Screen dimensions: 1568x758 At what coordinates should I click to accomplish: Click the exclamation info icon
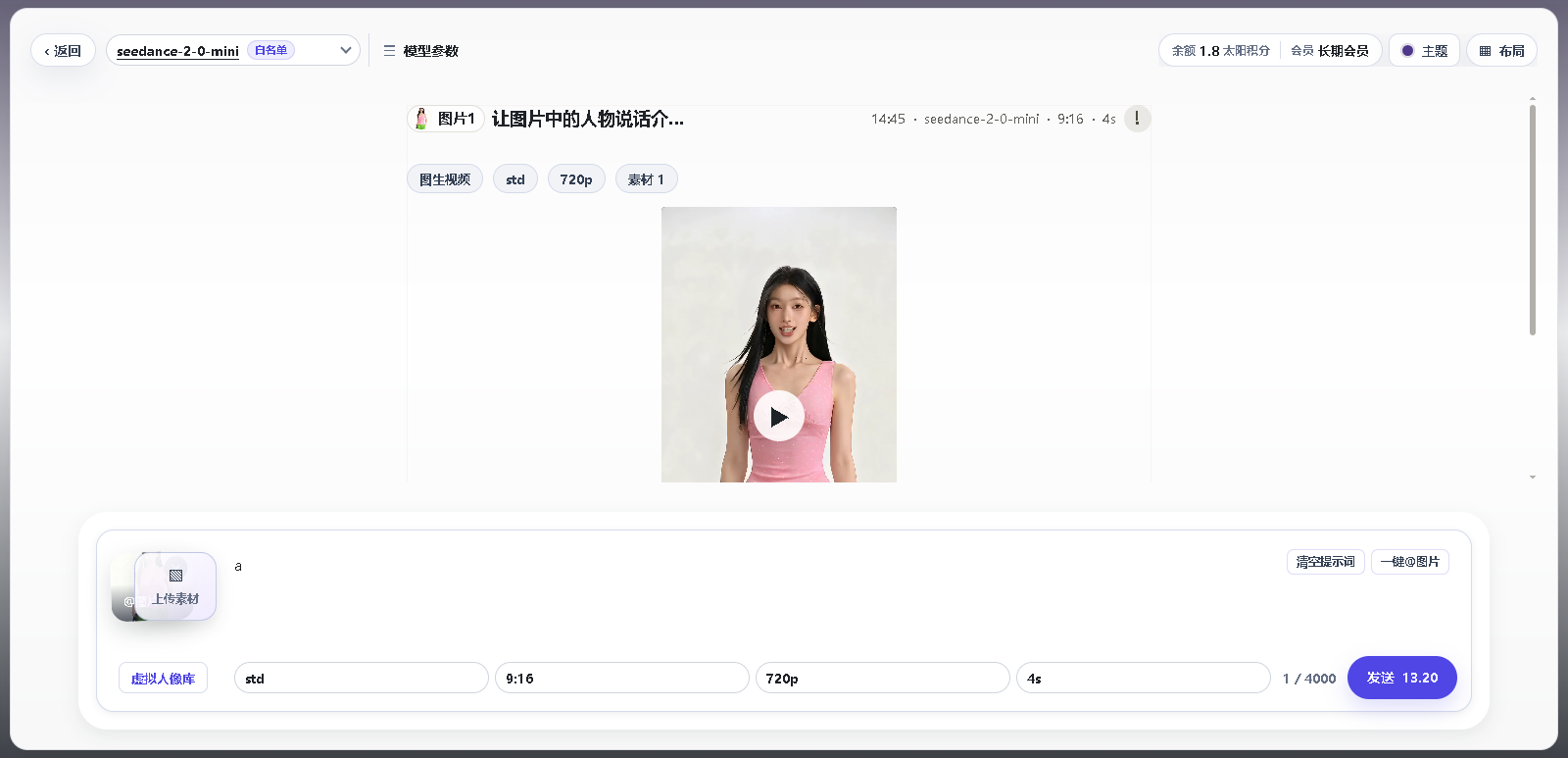pos(1137,119)
